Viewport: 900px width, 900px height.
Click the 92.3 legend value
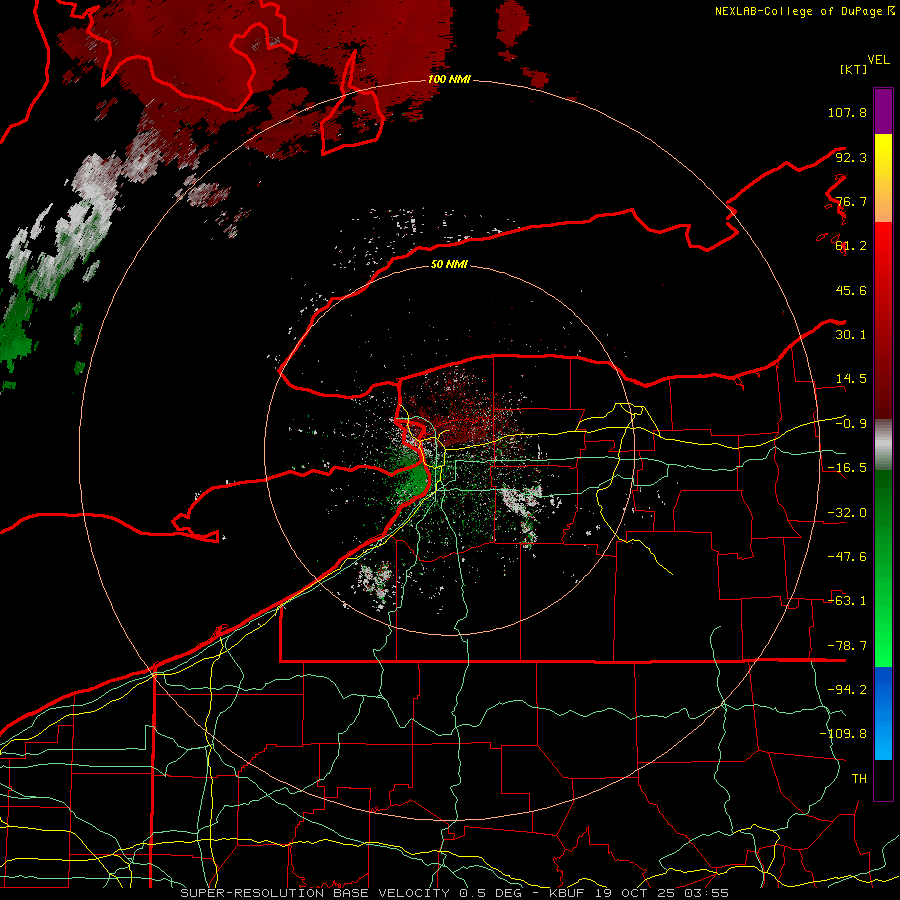851,157
